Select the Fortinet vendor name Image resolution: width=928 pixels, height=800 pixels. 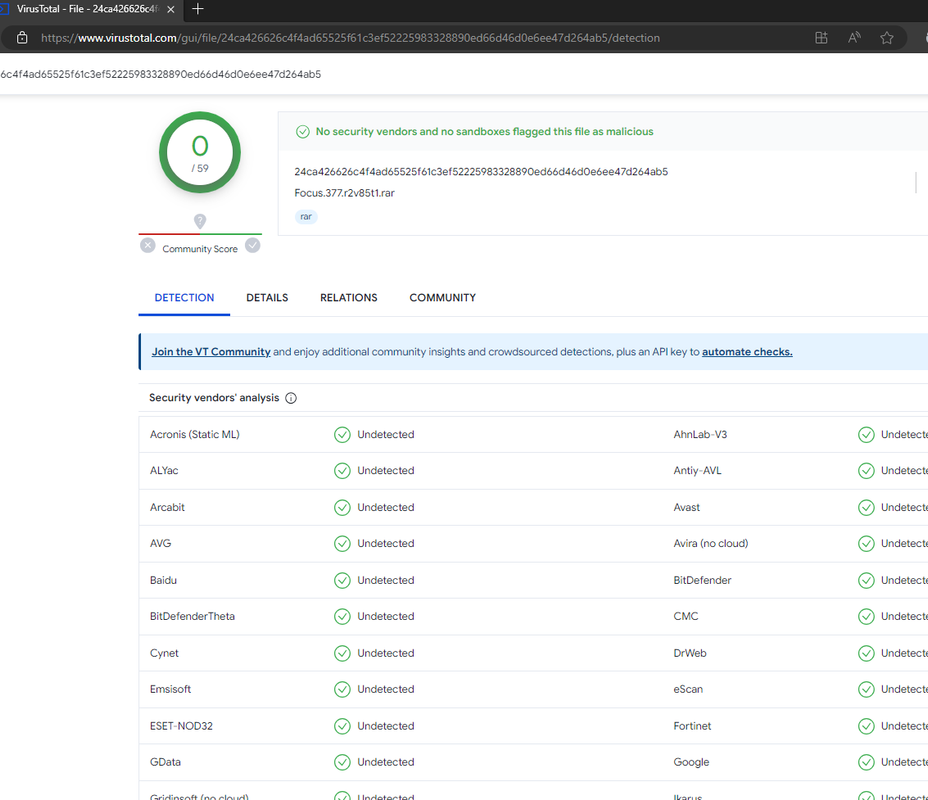(x=692, y=726)
